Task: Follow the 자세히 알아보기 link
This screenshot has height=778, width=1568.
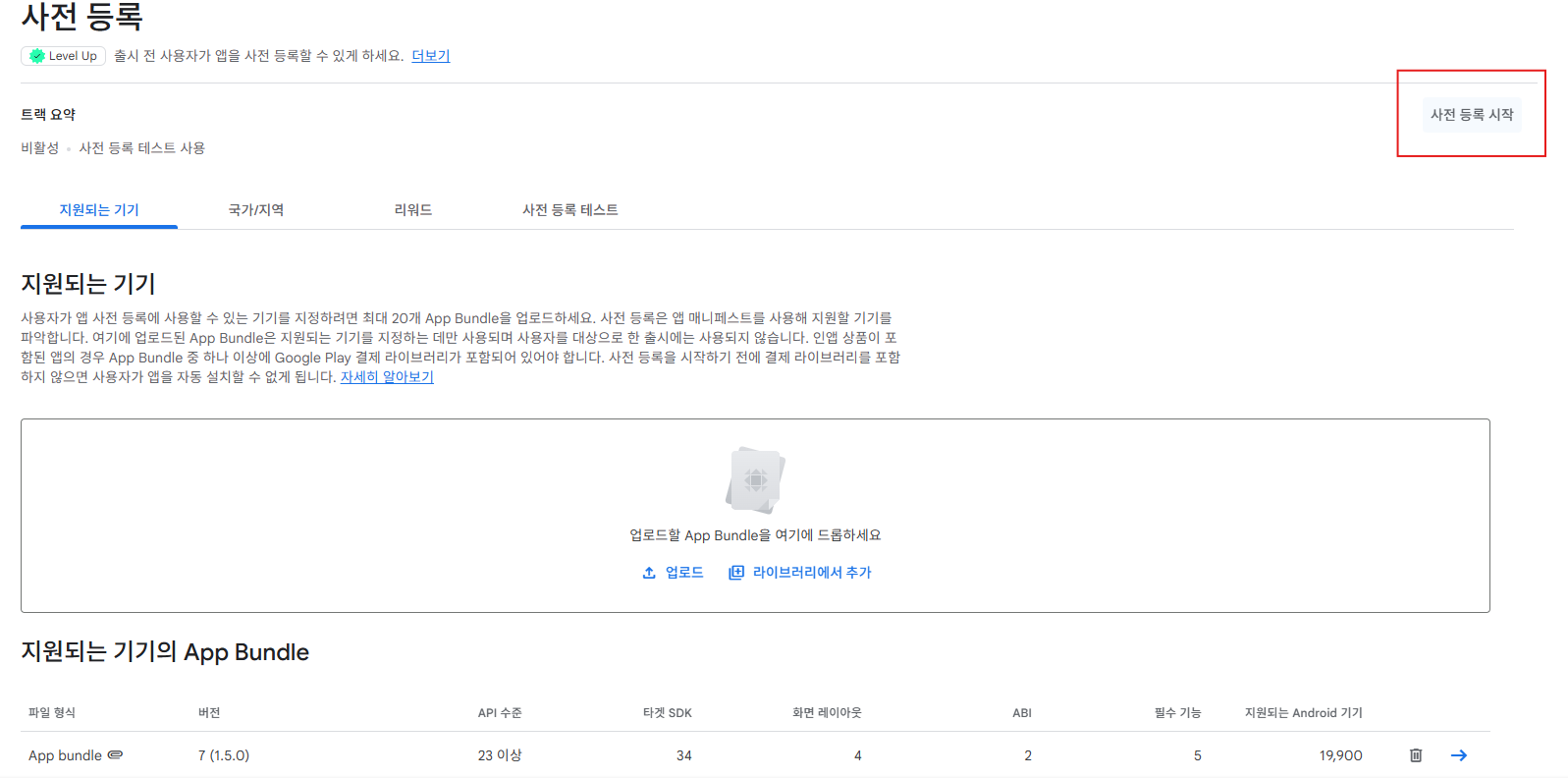Action: pyautogui.click(x=387, y=377)
